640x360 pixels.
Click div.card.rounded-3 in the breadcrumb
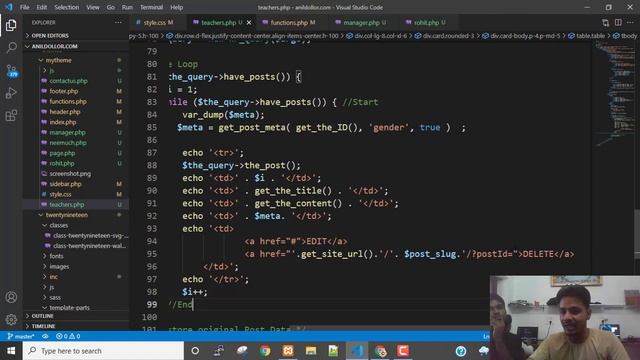click(448, 36)
